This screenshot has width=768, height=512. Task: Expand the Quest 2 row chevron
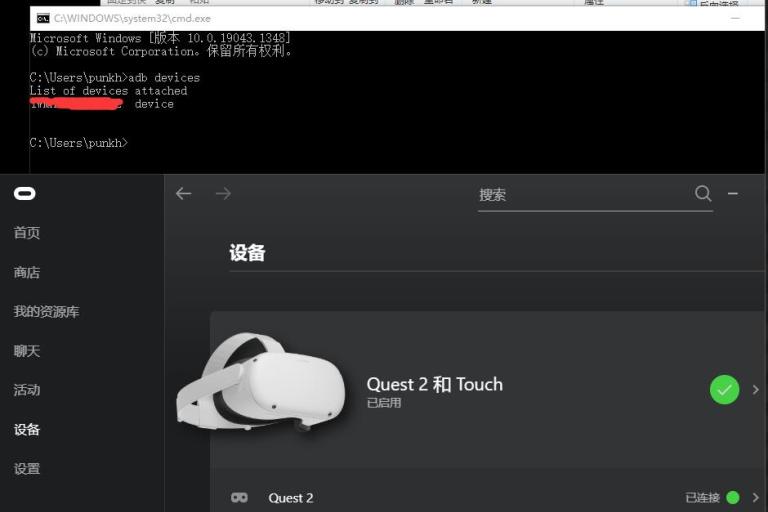(755, 498)
